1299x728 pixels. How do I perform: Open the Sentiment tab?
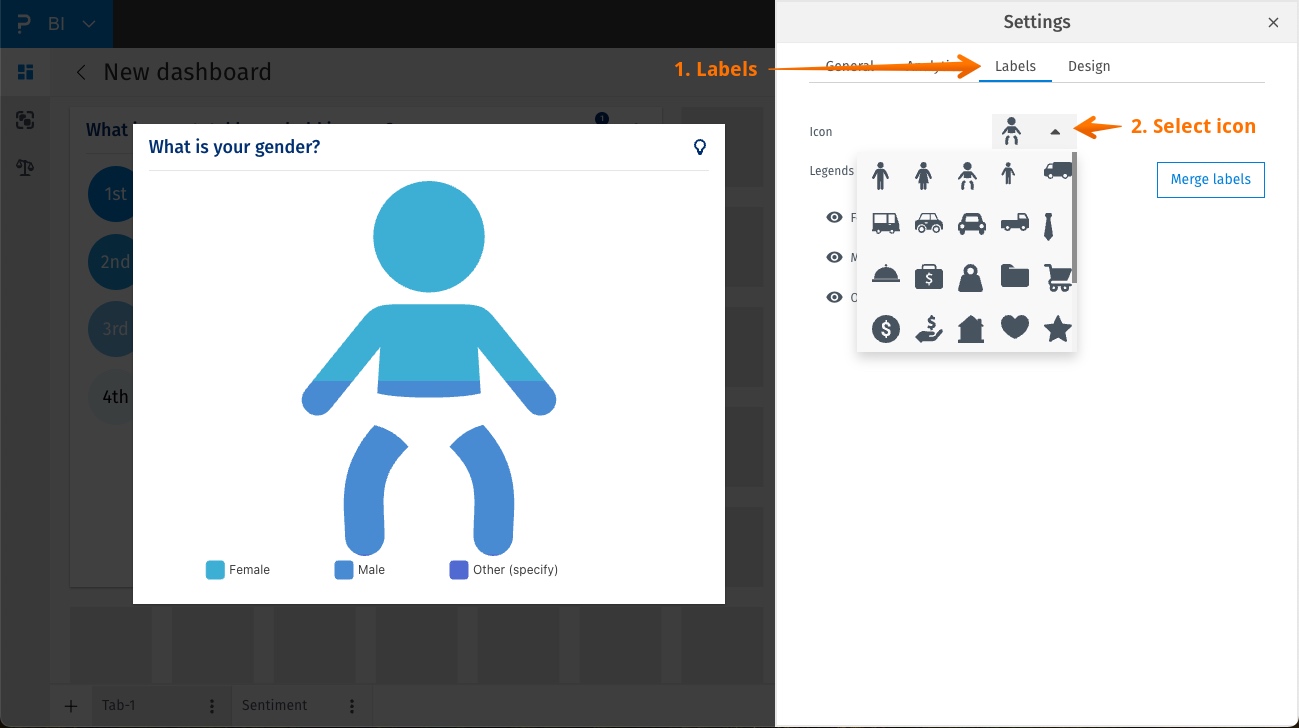pyautogui.click(x=274, y=705)
